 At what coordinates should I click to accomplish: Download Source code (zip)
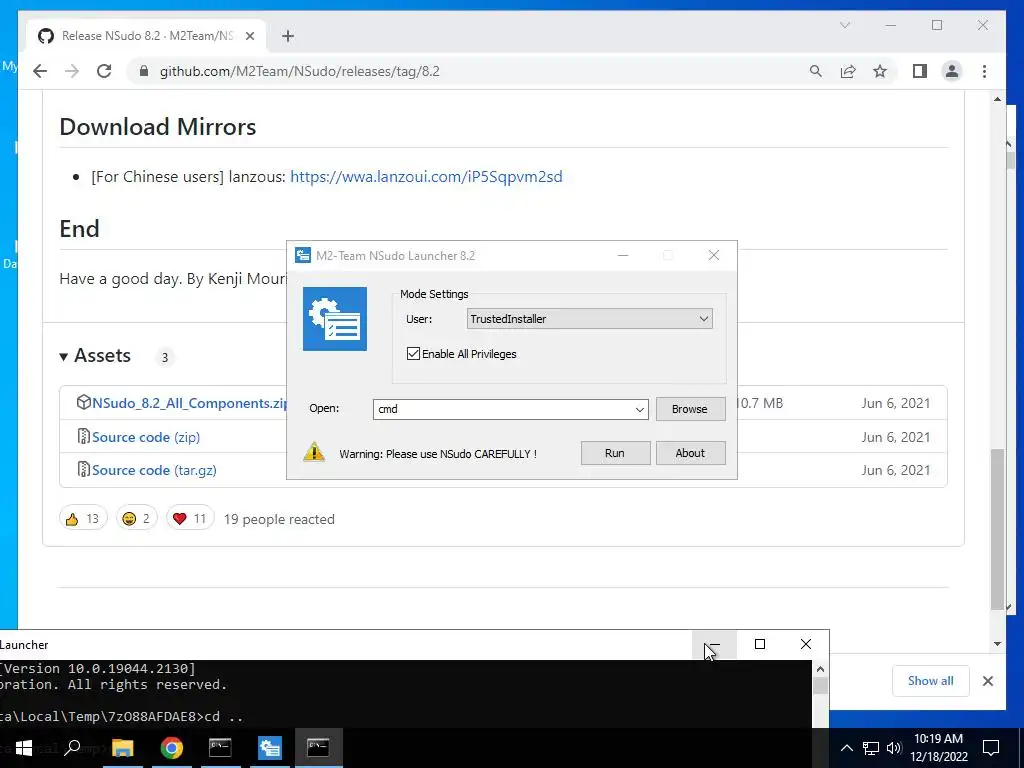click(x=146, y=437)
